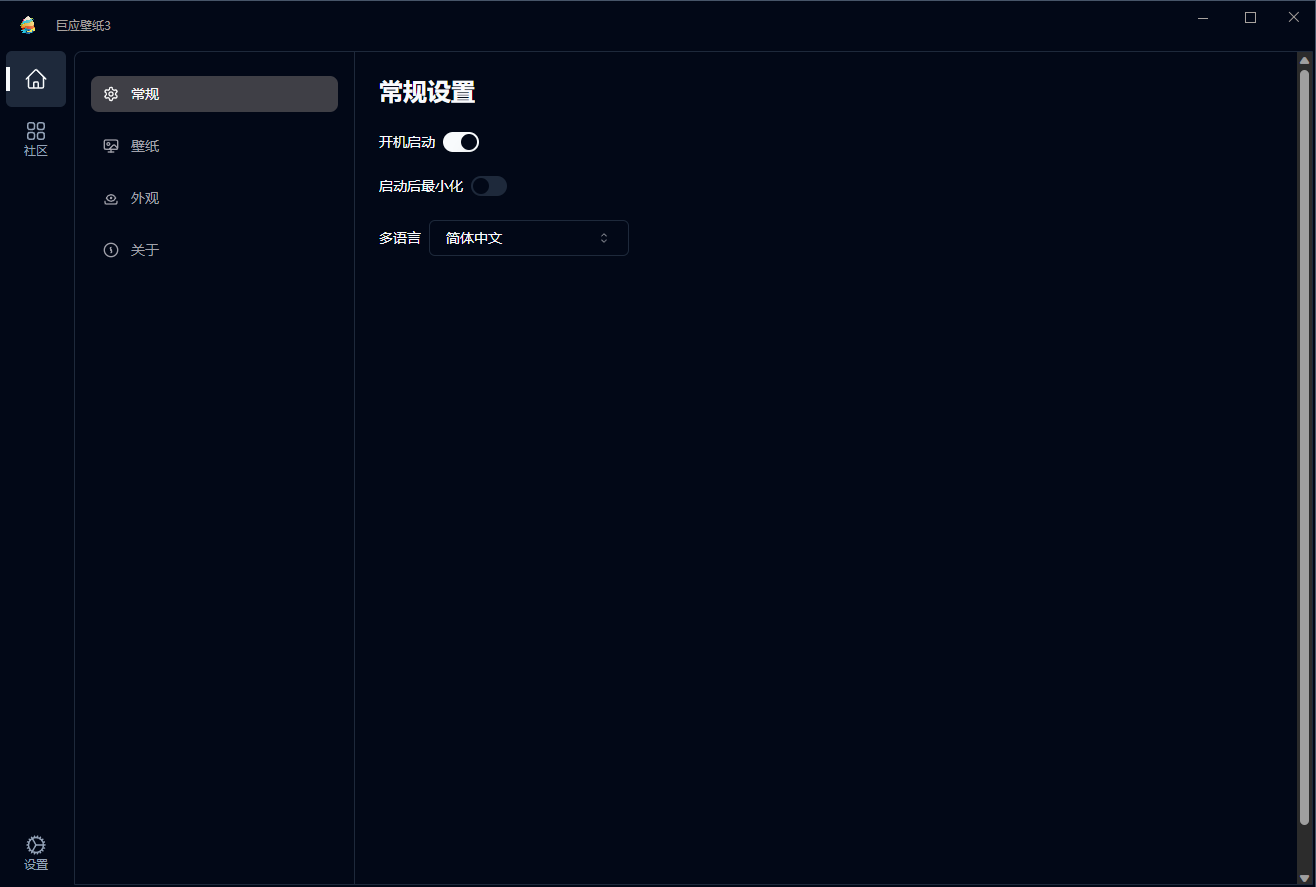Click the 常规设置 heading text
The width and height of the screenshot is (1316, 887).
[x=427, y=93]
